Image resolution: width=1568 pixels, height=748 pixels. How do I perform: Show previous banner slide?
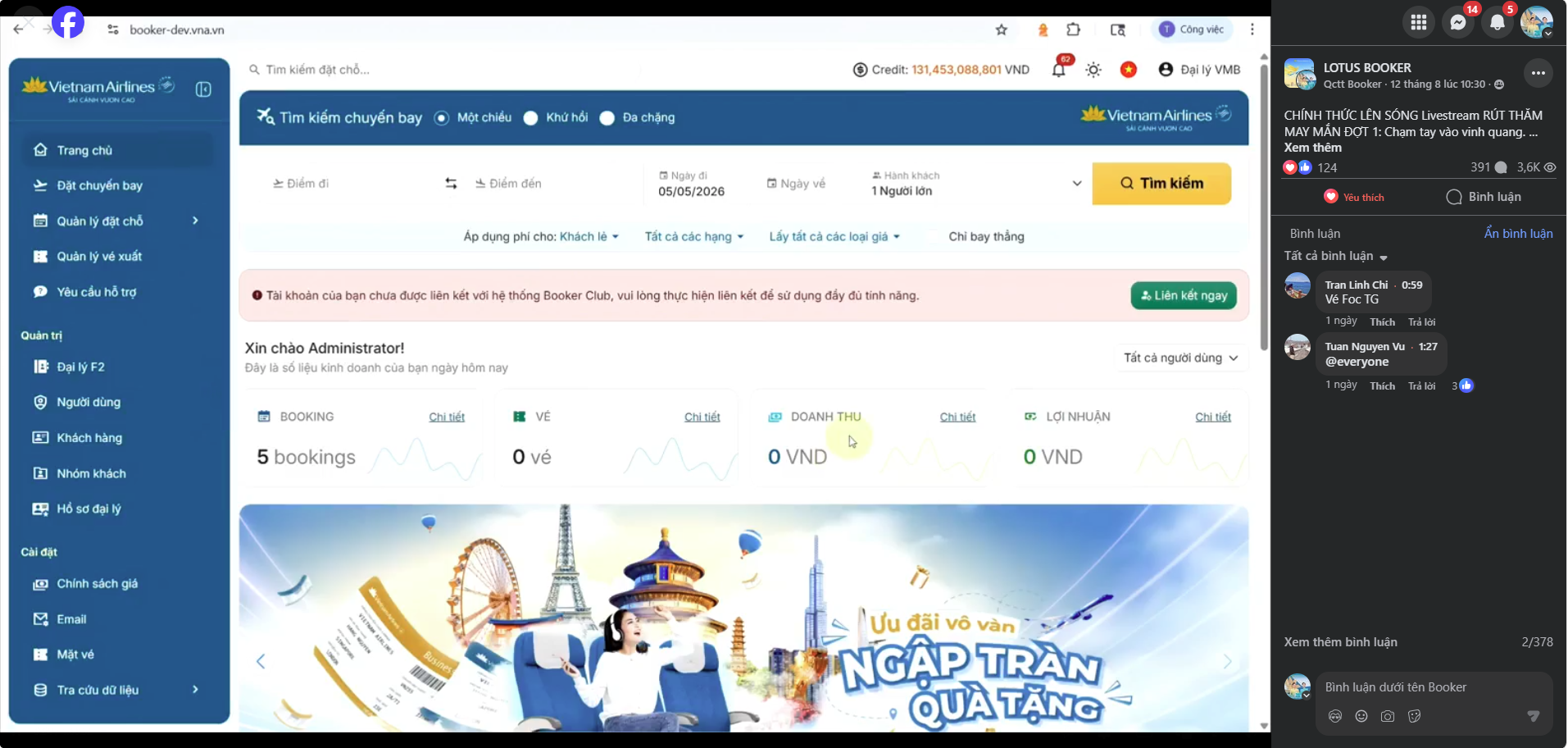point(261,661)
